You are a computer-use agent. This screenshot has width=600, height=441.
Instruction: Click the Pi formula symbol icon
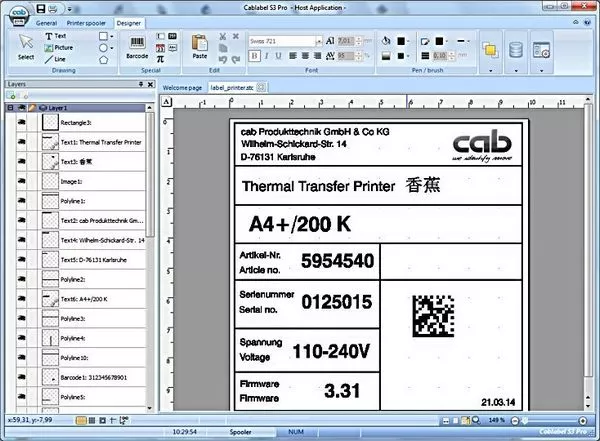point(160,59)
